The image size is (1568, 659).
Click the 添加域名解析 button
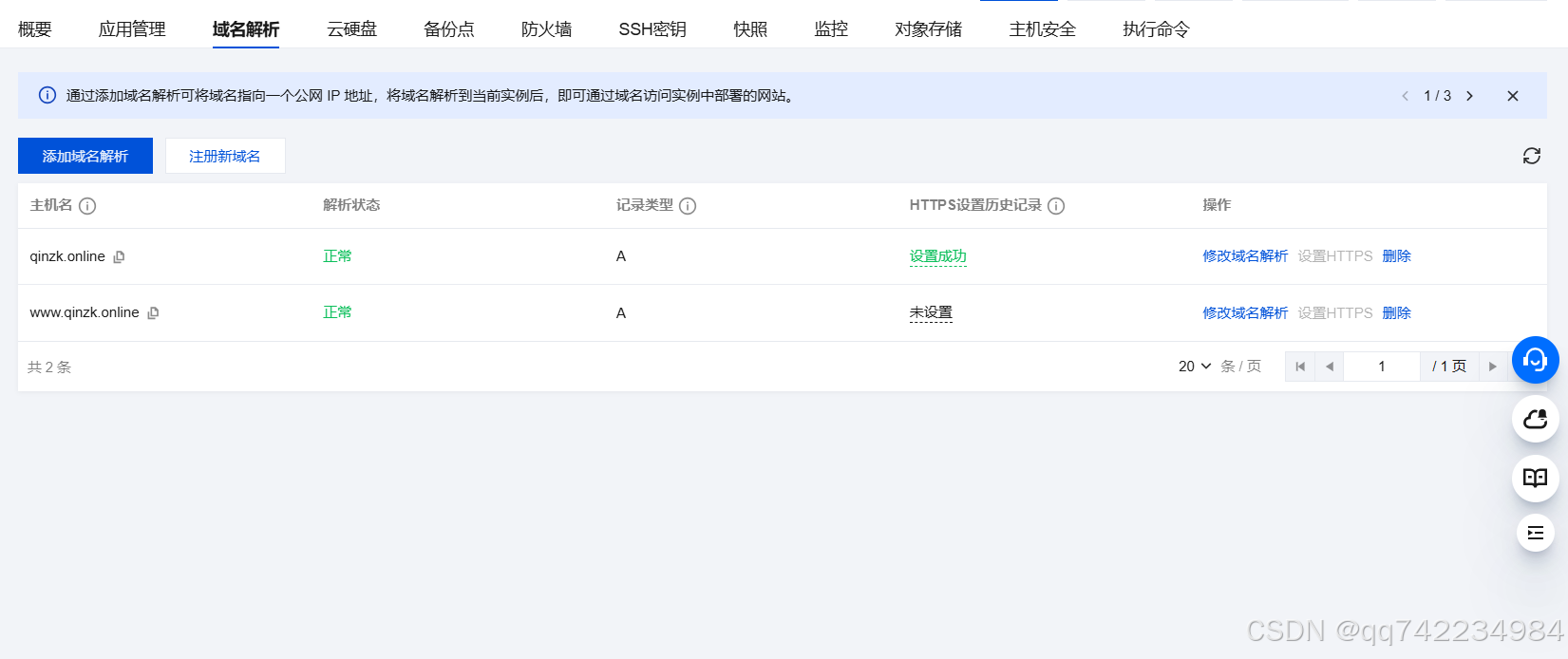[85, 156]
